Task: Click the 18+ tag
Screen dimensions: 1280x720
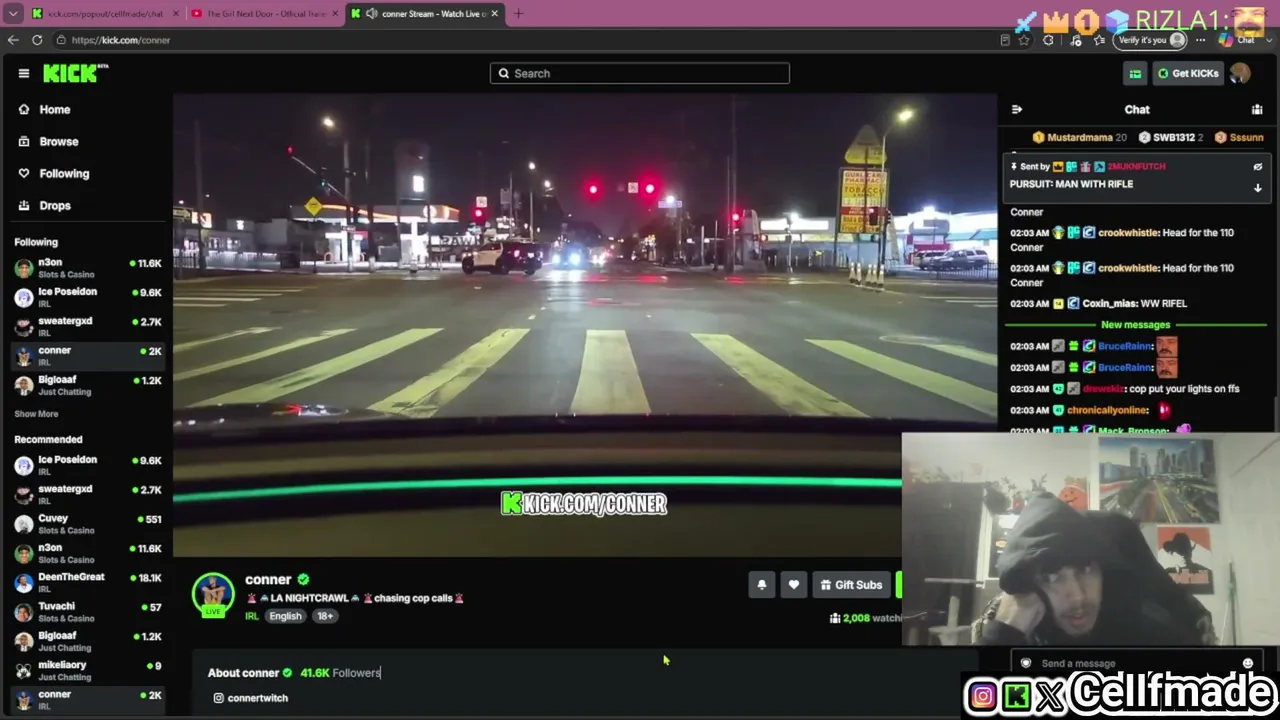Action: click(x=325, y=616)
